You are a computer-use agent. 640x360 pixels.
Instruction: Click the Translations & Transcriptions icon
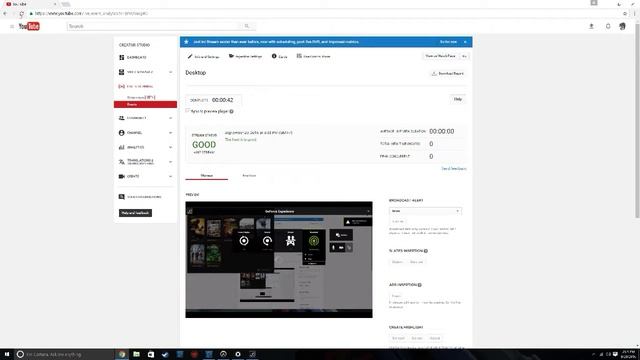(x=121, y=162)
